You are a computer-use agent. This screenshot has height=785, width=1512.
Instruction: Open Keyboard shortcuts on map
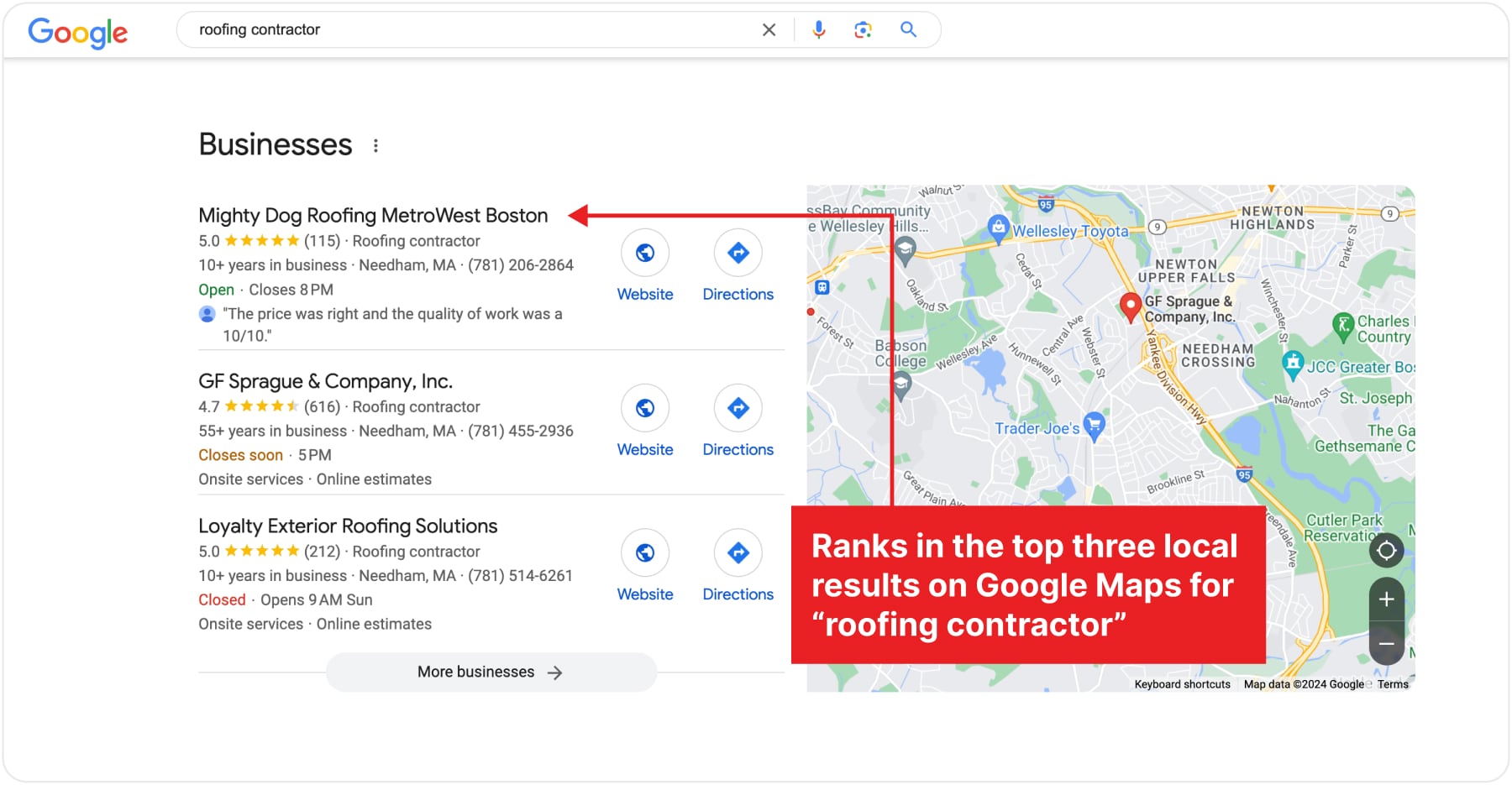(x=1182, y=684)
